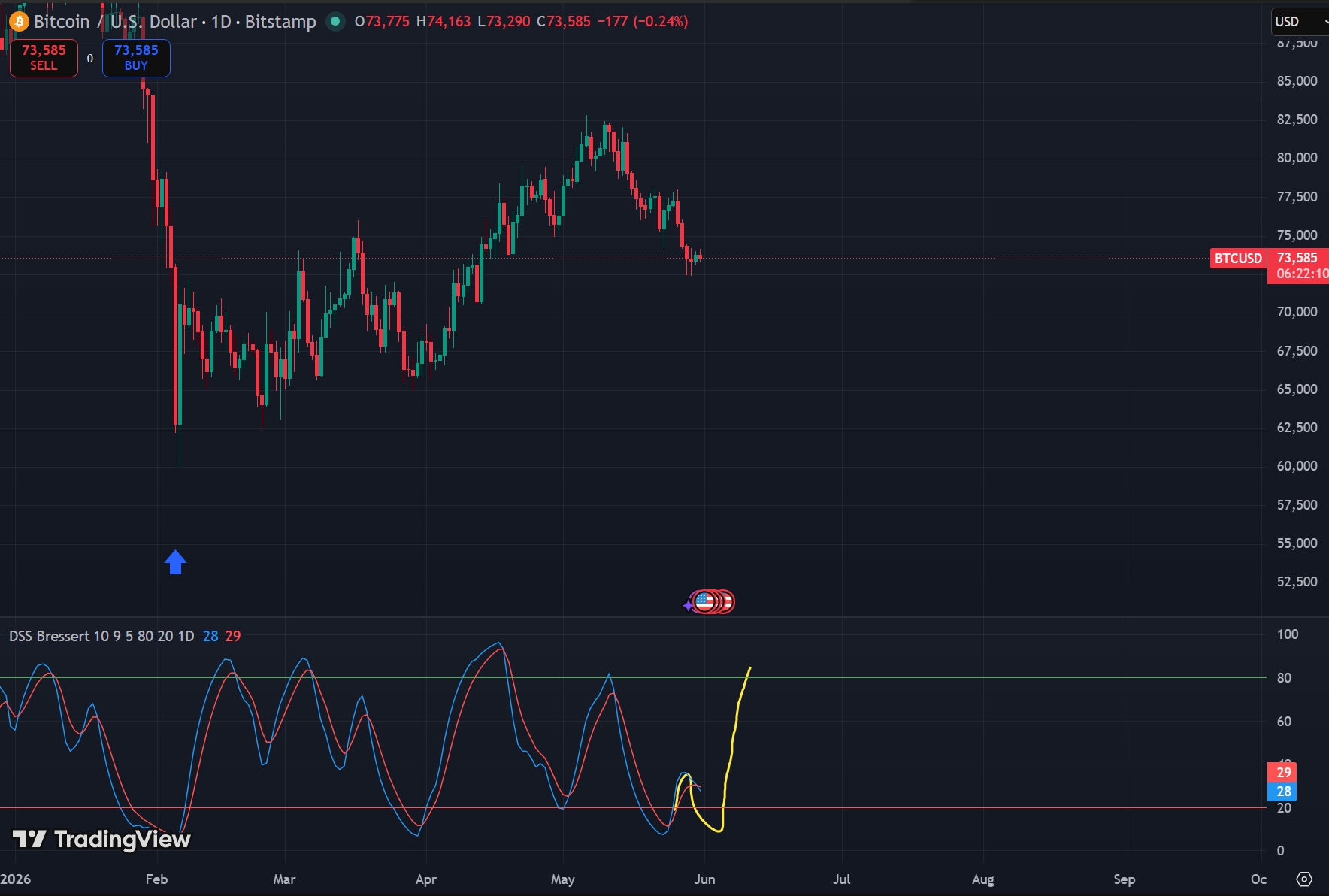The image size is (1329, 896).
Task: Click the spread value 0 between Sell and Buy
Action: (90, 58)
